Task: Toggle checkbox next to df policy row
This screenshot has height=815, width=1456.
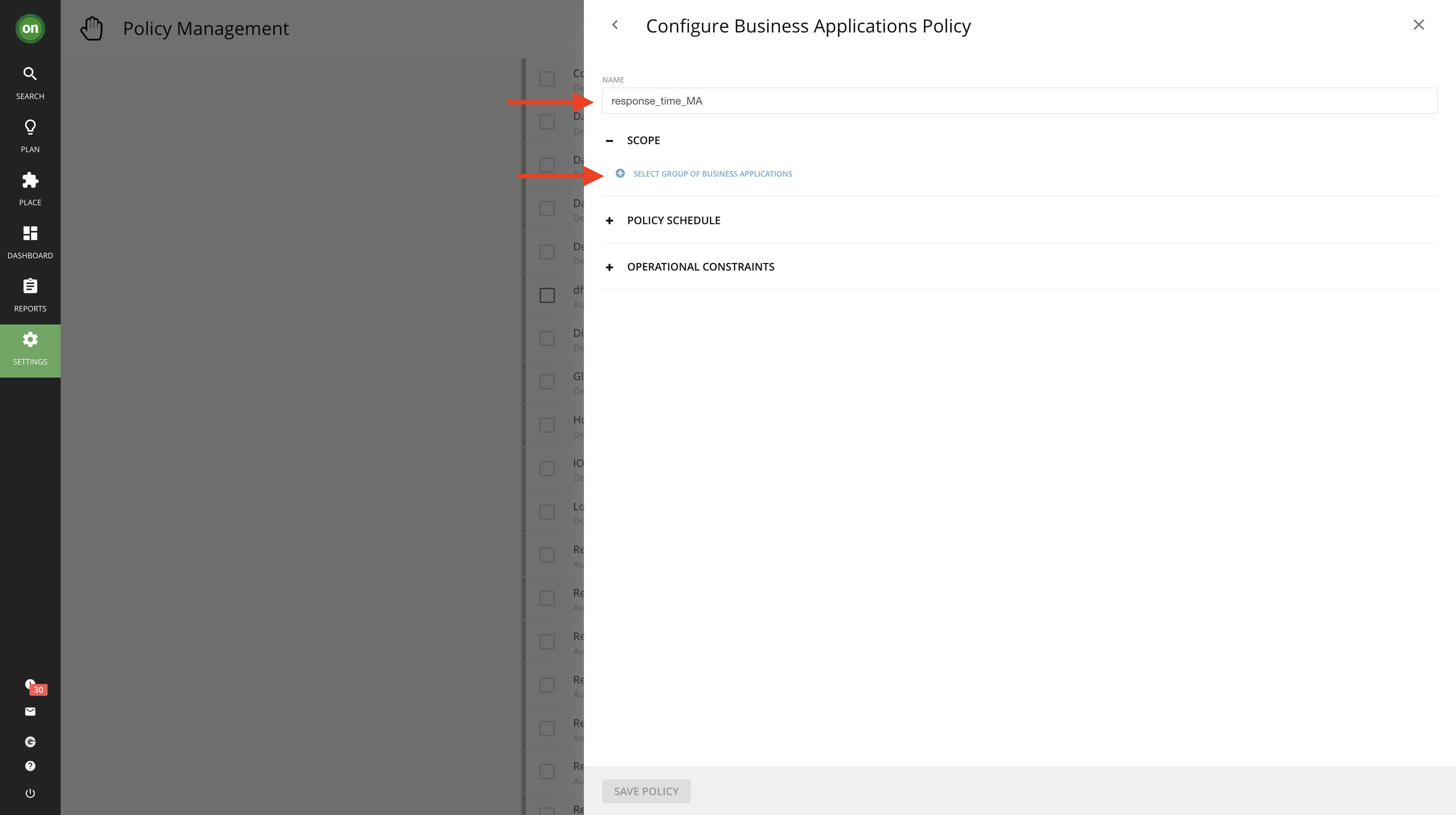Action: pyautogui.click(x=546, y=295)
